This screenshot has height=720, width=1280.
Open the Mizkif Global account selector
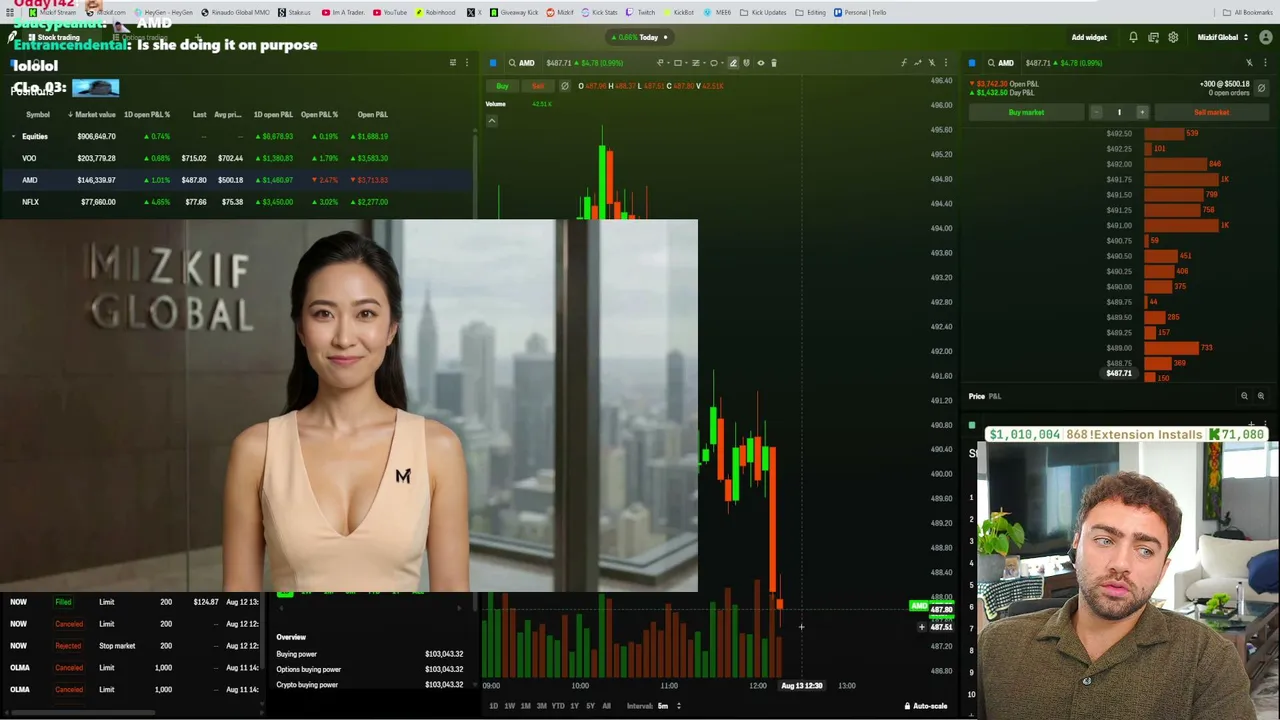pos(1224,37)
